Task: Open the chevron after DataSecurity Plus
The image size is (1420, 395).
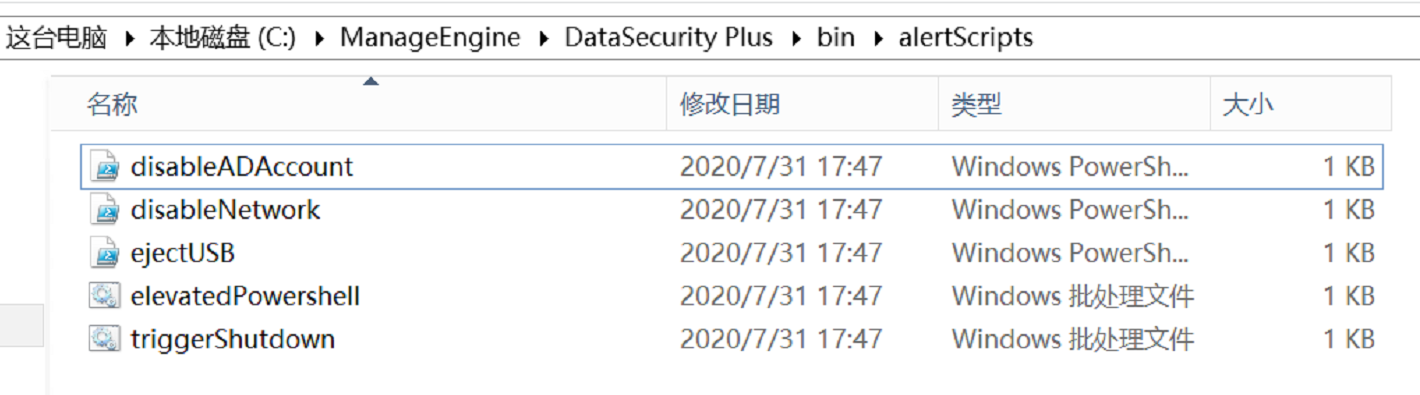Action: [x=796, y=39]
